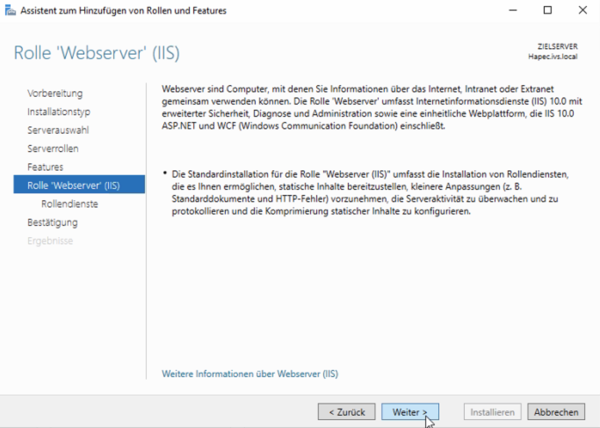Select the Vorbereitung step
This screenshot has width=600, height=428.
coord(55,93)
